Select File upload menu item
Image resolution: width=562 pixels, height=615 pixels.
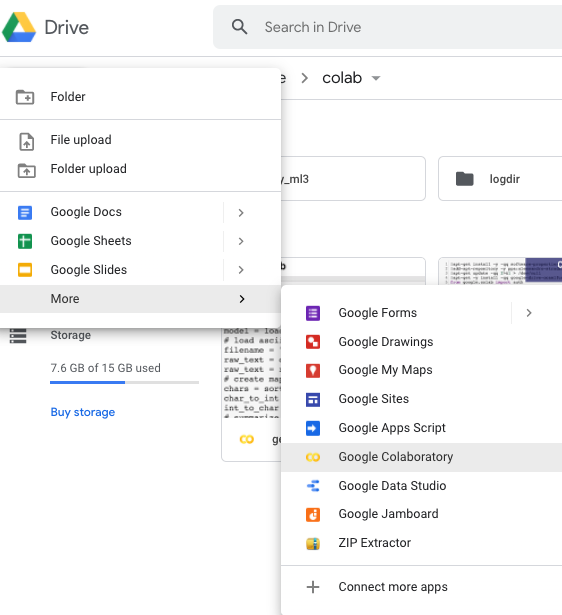click(140, 140)
